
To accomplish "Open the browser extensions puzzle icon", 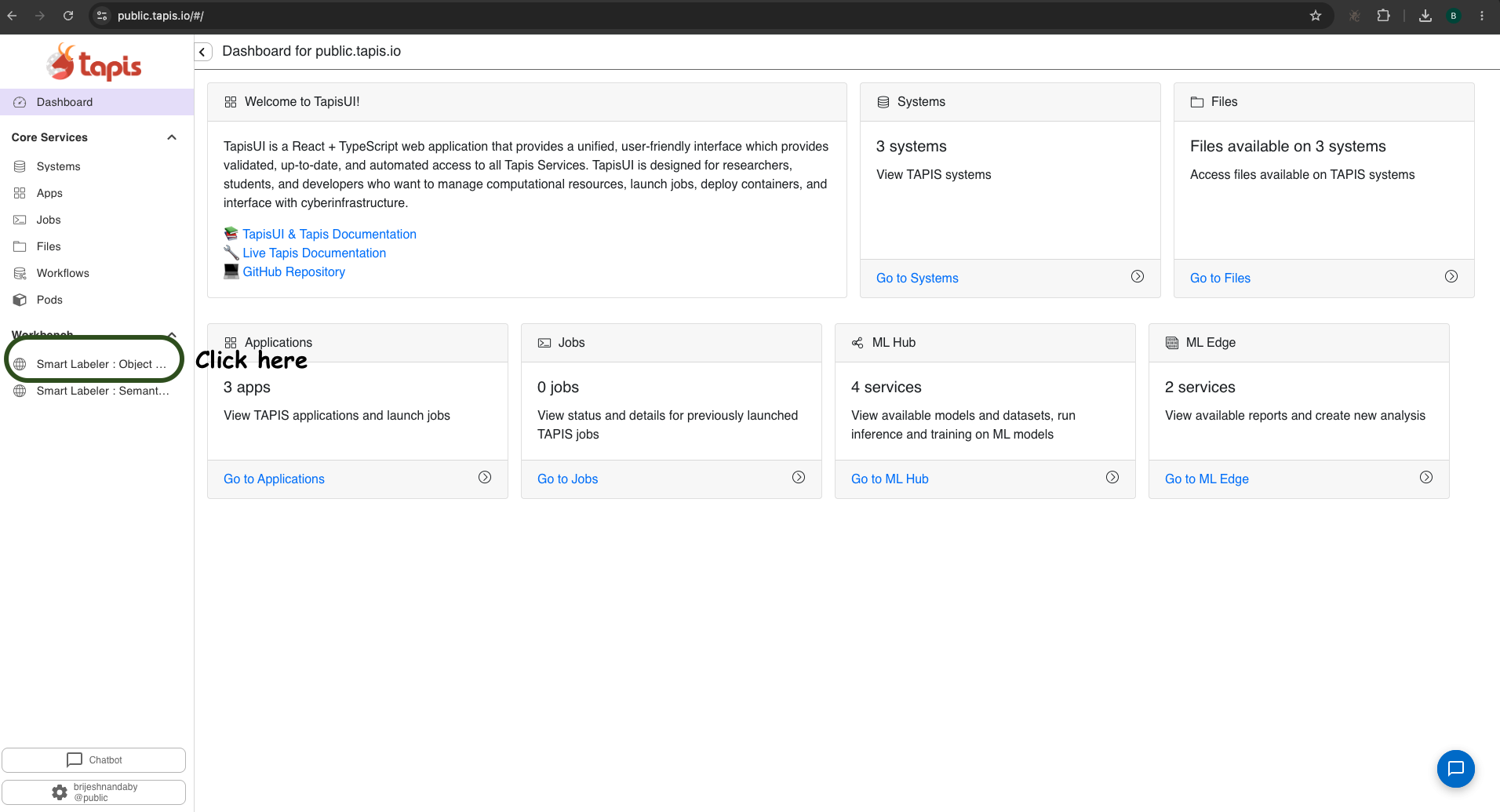I will coord(1383,16).
